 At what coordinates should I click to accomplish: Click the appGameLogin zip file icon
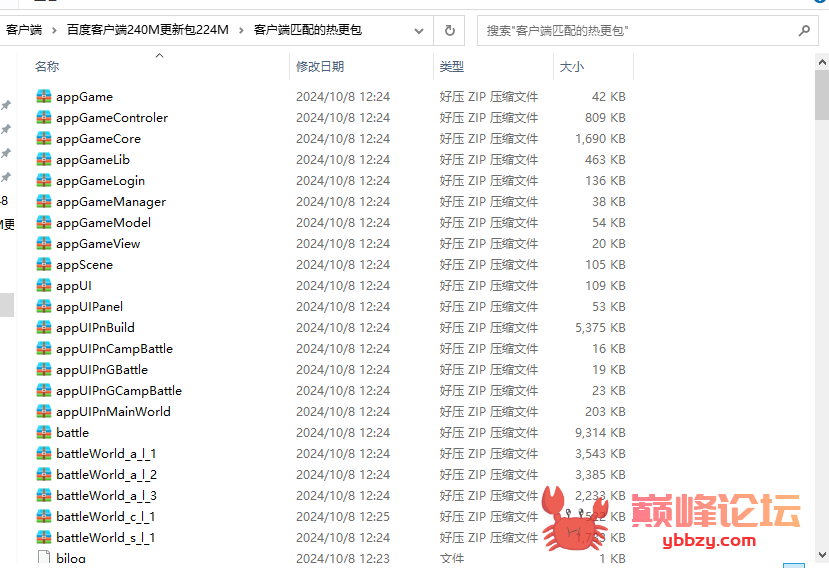click(x=44, y=180)
